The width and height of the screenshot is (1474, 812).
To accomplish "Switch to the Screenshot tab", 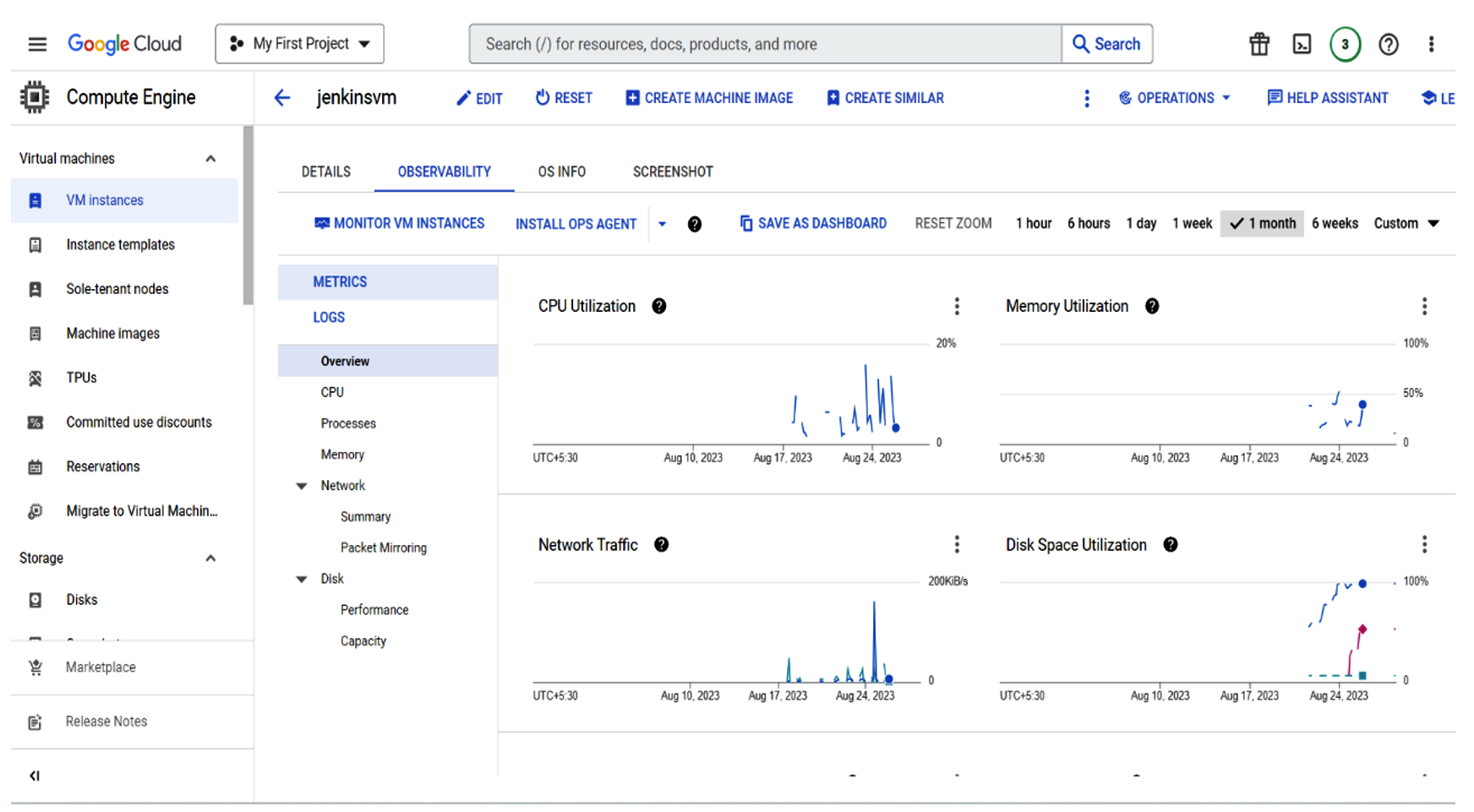I will [673, 172].
